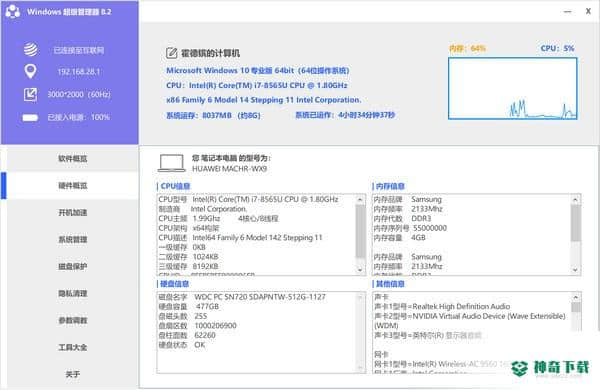Click the Intel Core i7-8565U CPU header line
This screenshot has height=390, width=600.
[257, 85]
